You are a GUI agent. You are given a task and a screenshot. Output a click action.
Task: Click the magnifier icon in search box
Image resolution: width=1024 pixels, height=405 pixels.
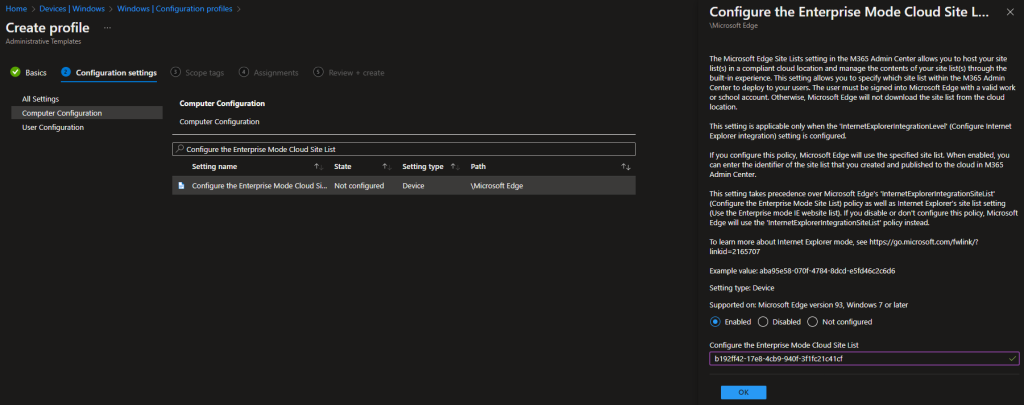click(x=180, y=150)
